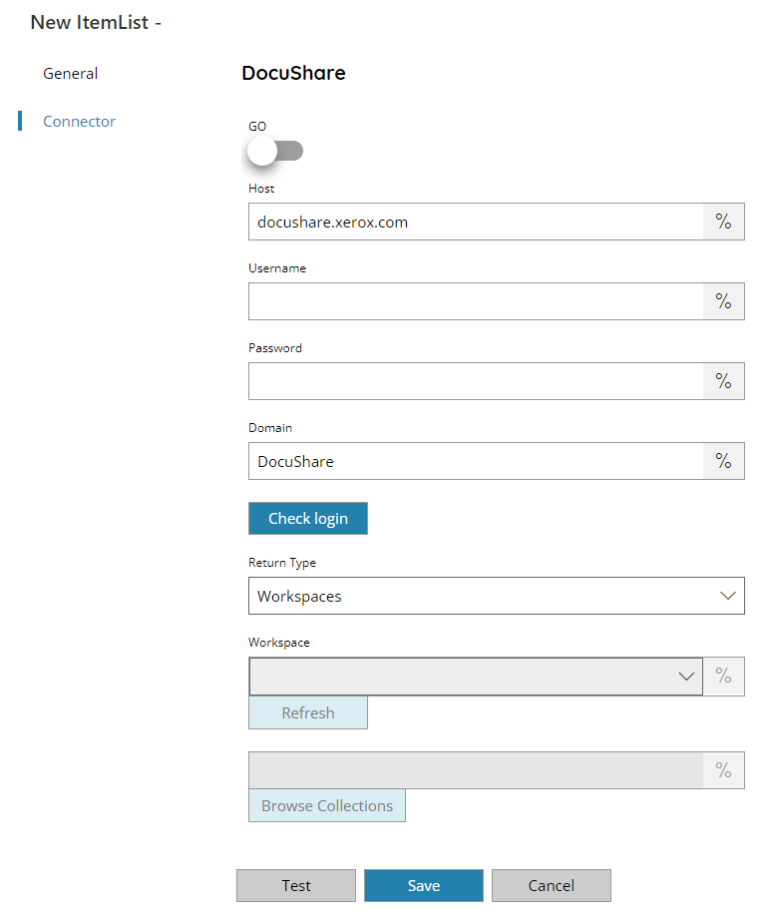Click the % variable icon beside Password
Viewport: 768px width, 922px height.
pyautogui.click(x=724, y=381)
